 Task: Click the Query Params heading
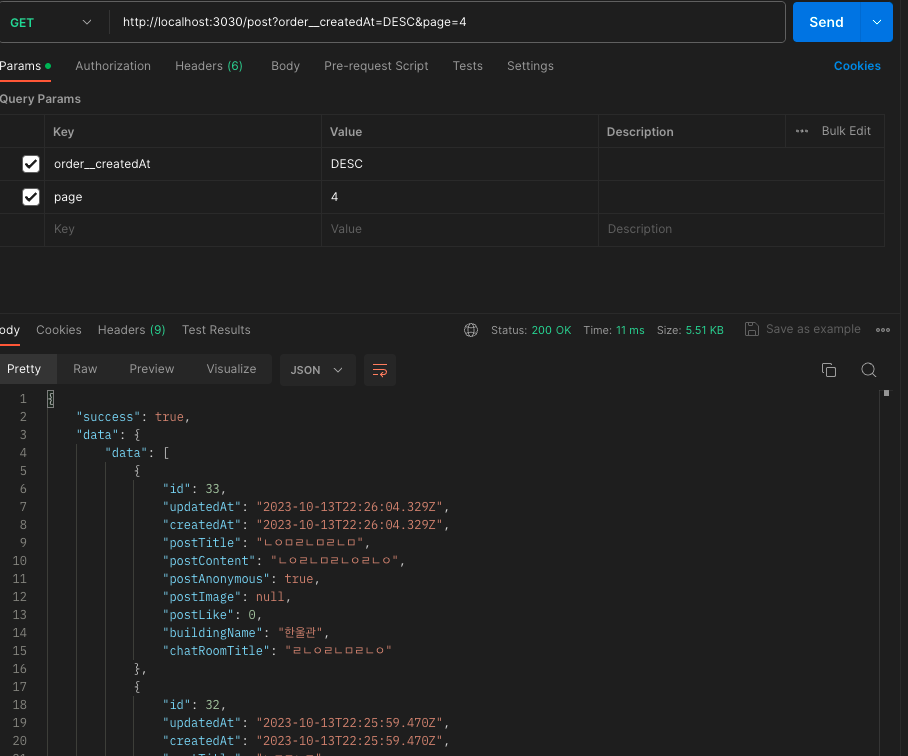pos(41,99)
